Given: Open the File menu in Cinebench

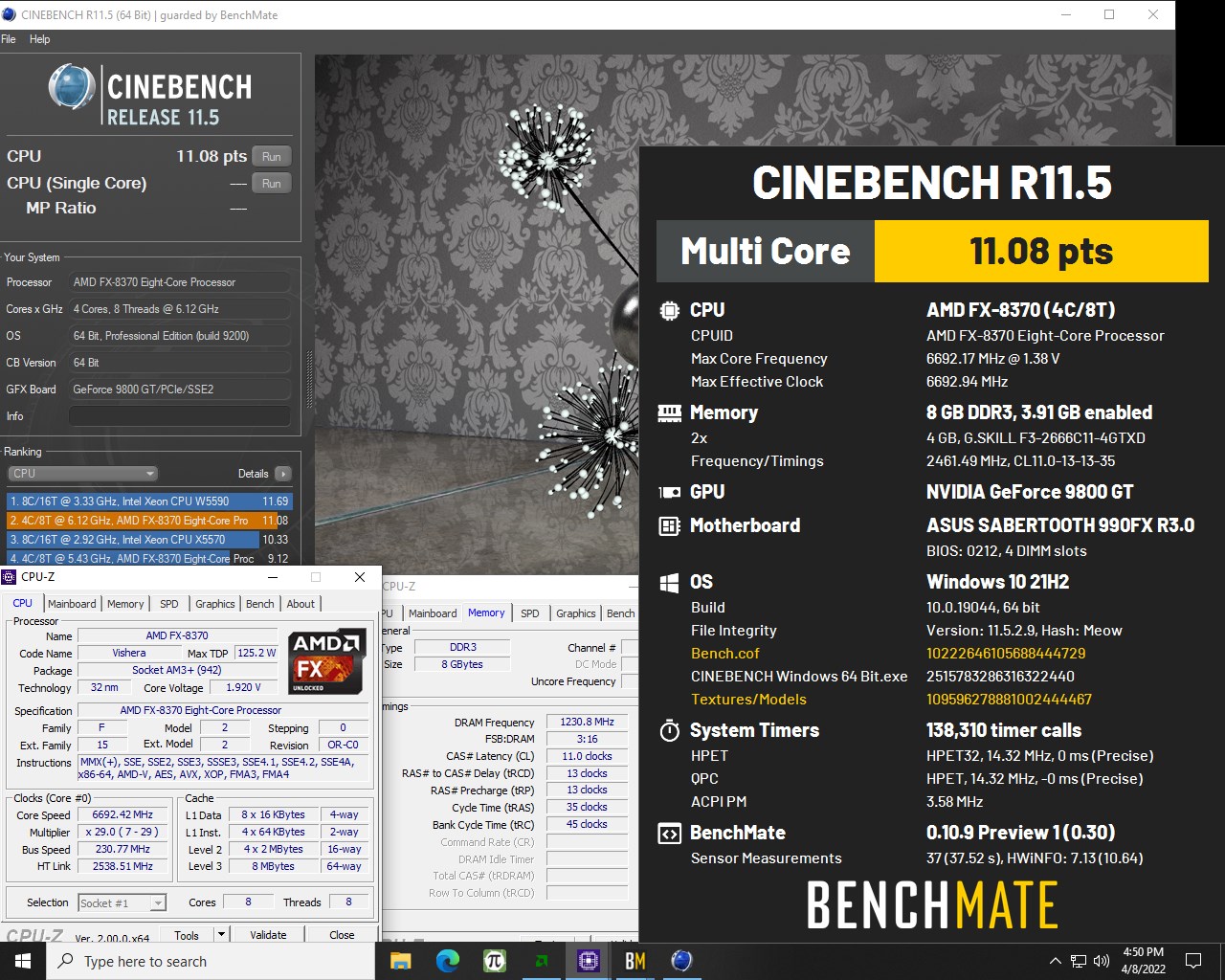Looking at the screenshot, I should tap(9, 39).
